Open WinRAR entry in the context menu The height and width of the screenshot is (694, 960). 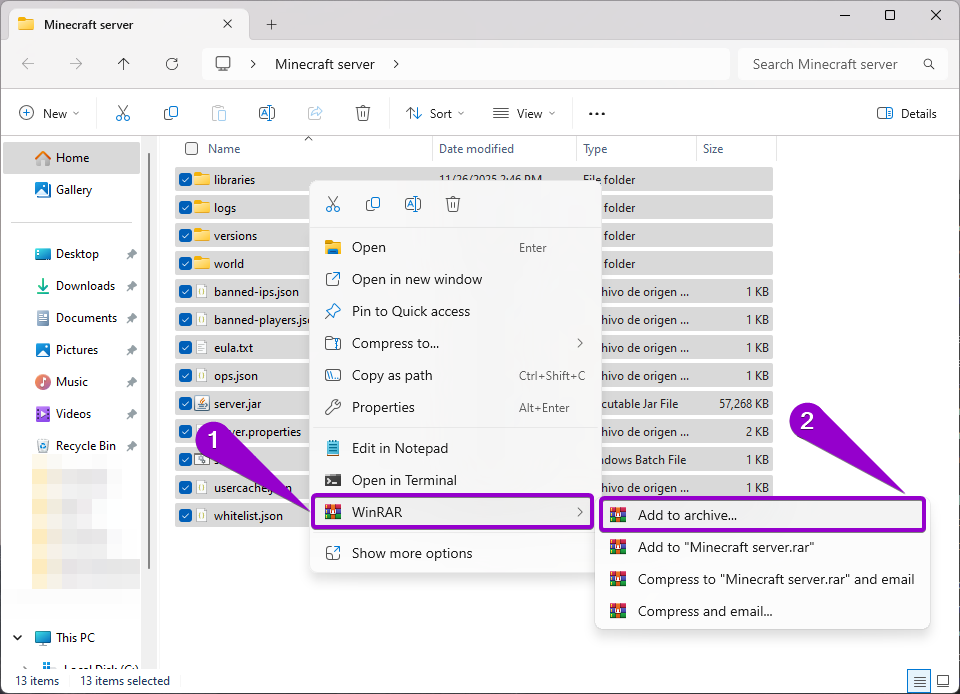(x=452, y=512)
